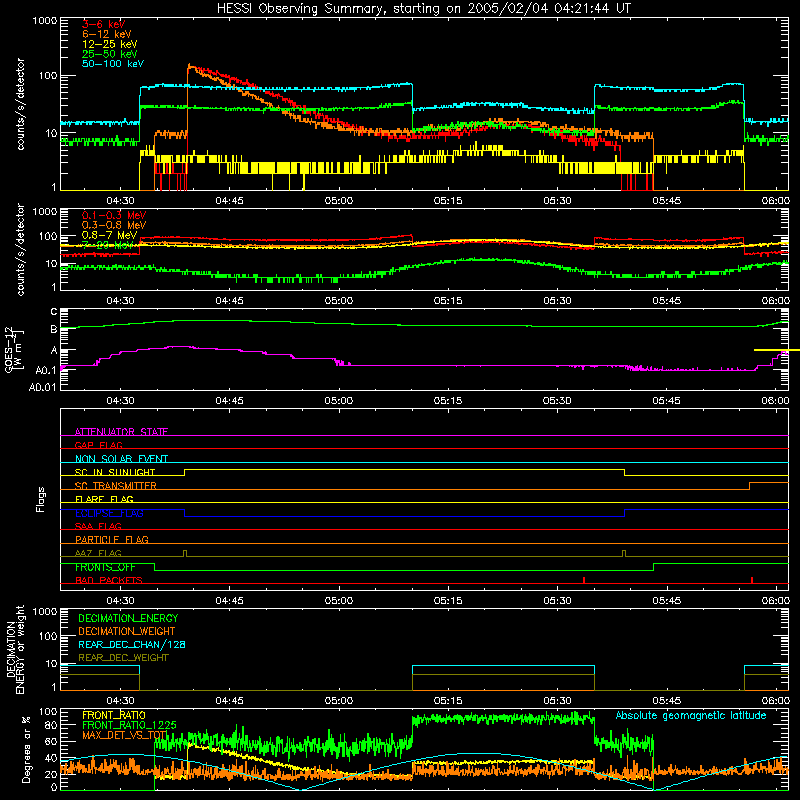Click the 0.3-0.8 MeV legend entry
This screenshot has width=800, height=800.
click(x=114, y=225)
